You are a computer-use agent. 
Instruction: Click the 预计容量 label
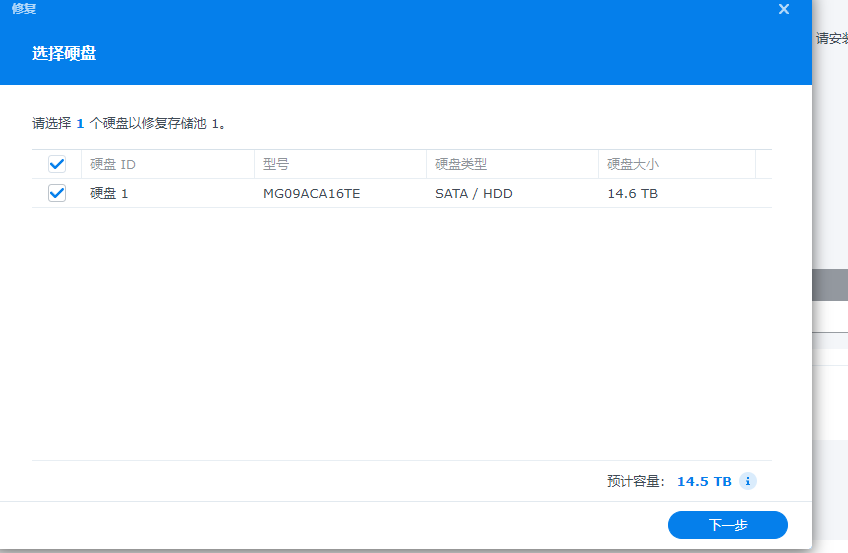coord(635,481)
